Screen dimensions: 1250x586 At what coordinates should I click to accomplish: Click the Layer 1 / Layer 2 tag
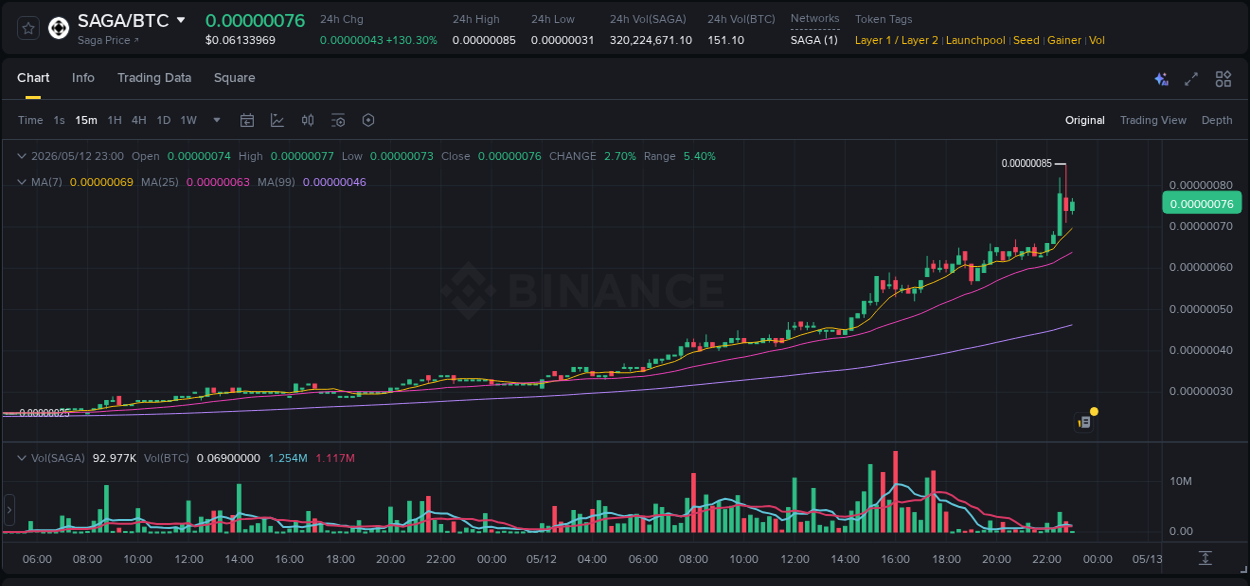(896, 40)
